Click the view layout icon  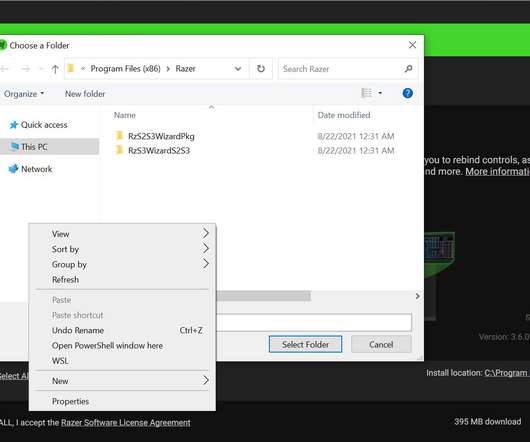pos(366,93)
